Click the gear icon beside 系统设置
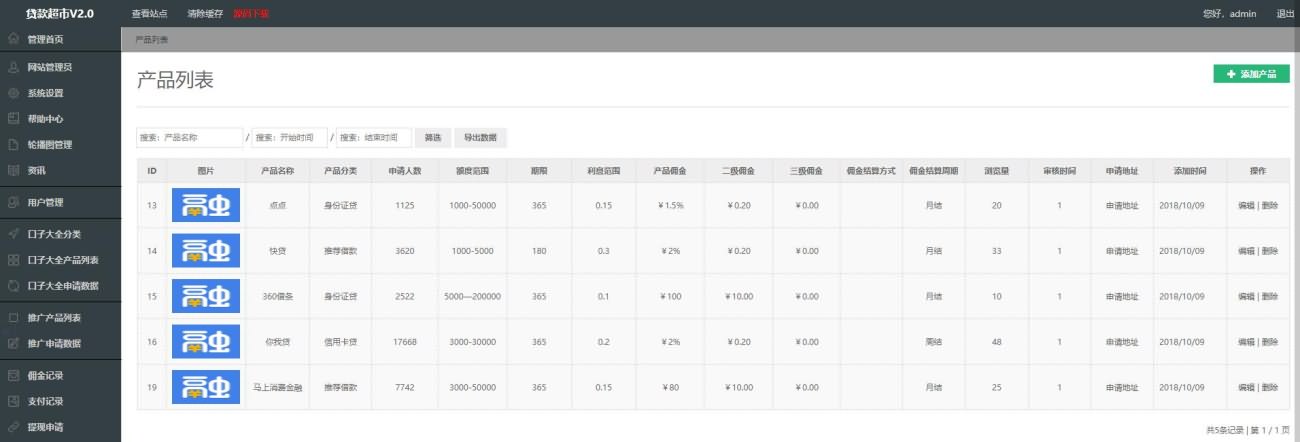Viewport: 1300px width, 442px height. 13,93
